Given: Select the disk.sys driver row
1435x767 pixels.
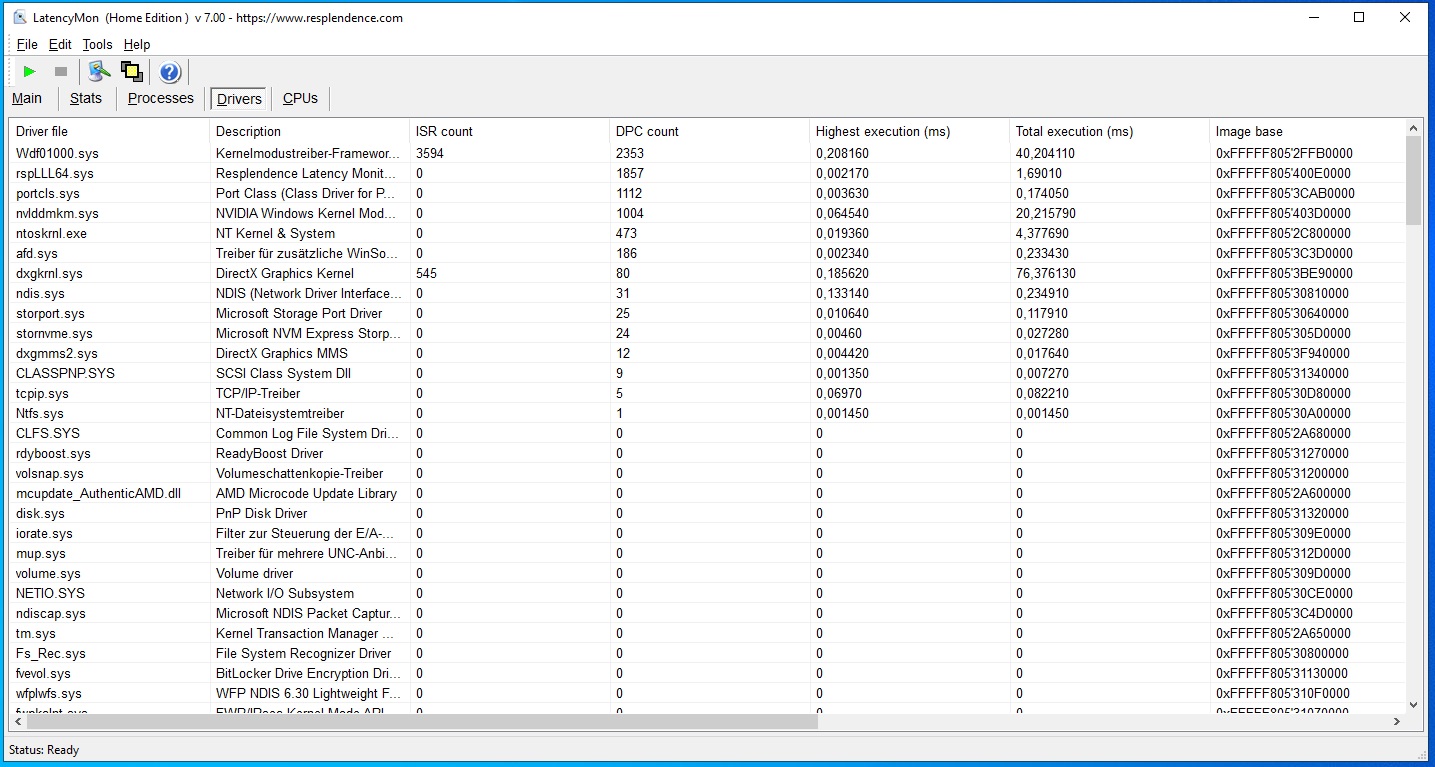Looking at the screenshot, I should tap(707, 513).
